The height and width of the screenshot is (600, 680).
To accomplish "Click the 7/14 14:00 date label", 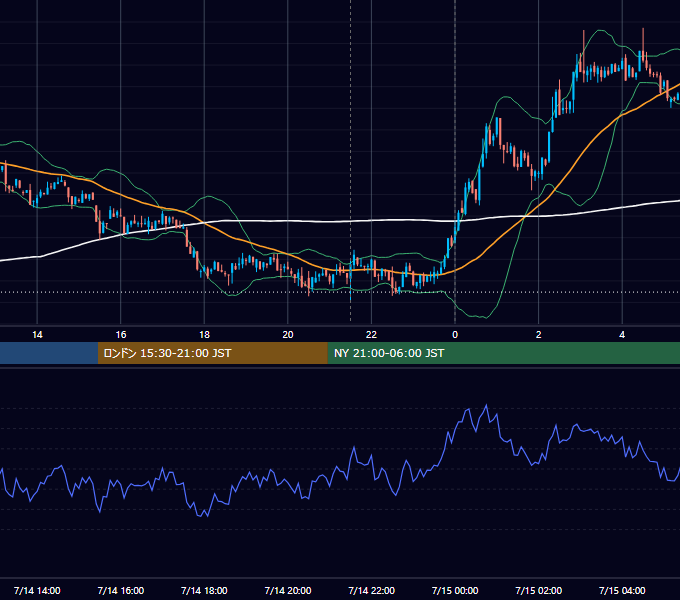I will point(37,590).
